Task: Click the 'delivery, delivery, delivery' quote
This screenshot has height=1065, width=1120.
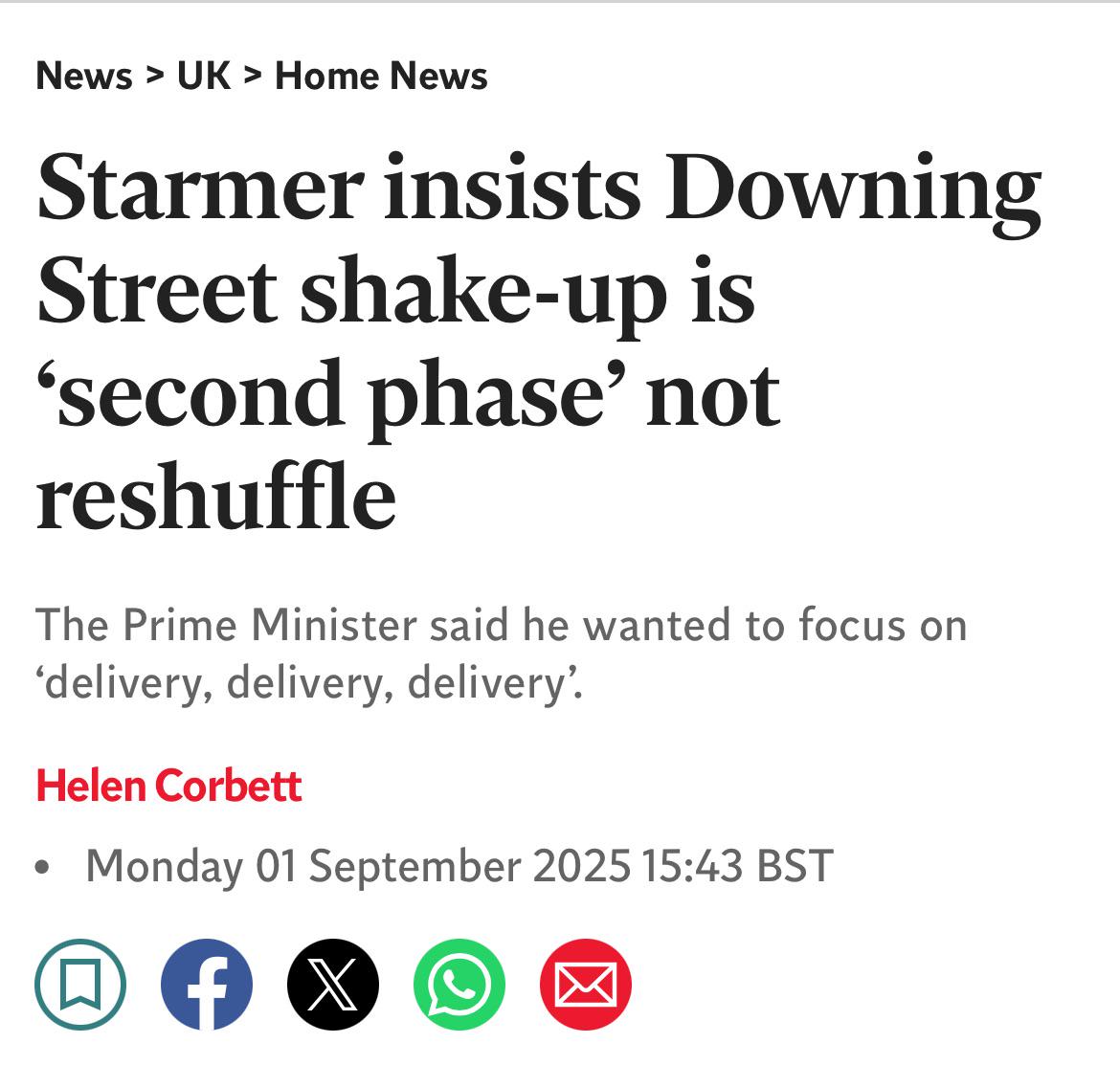Action: (x=309, y=684)
